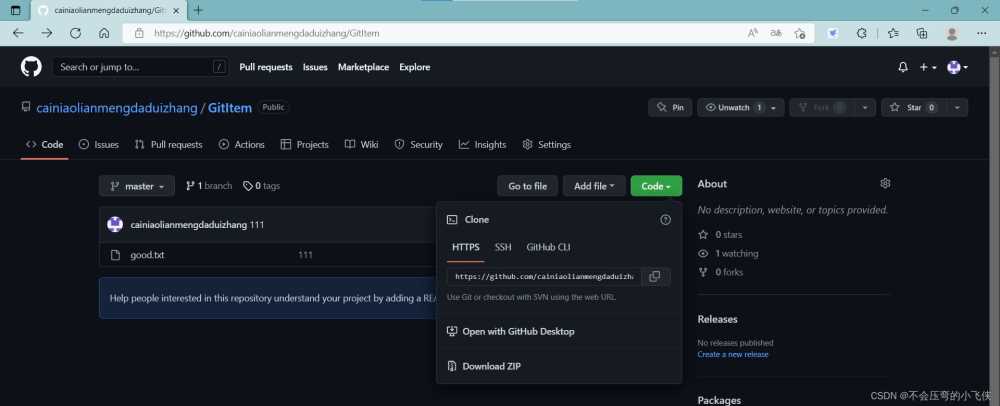This screenshot has height=406, width=1000.
Task: Click the Go to file button
Action: [x=527, y=186]
